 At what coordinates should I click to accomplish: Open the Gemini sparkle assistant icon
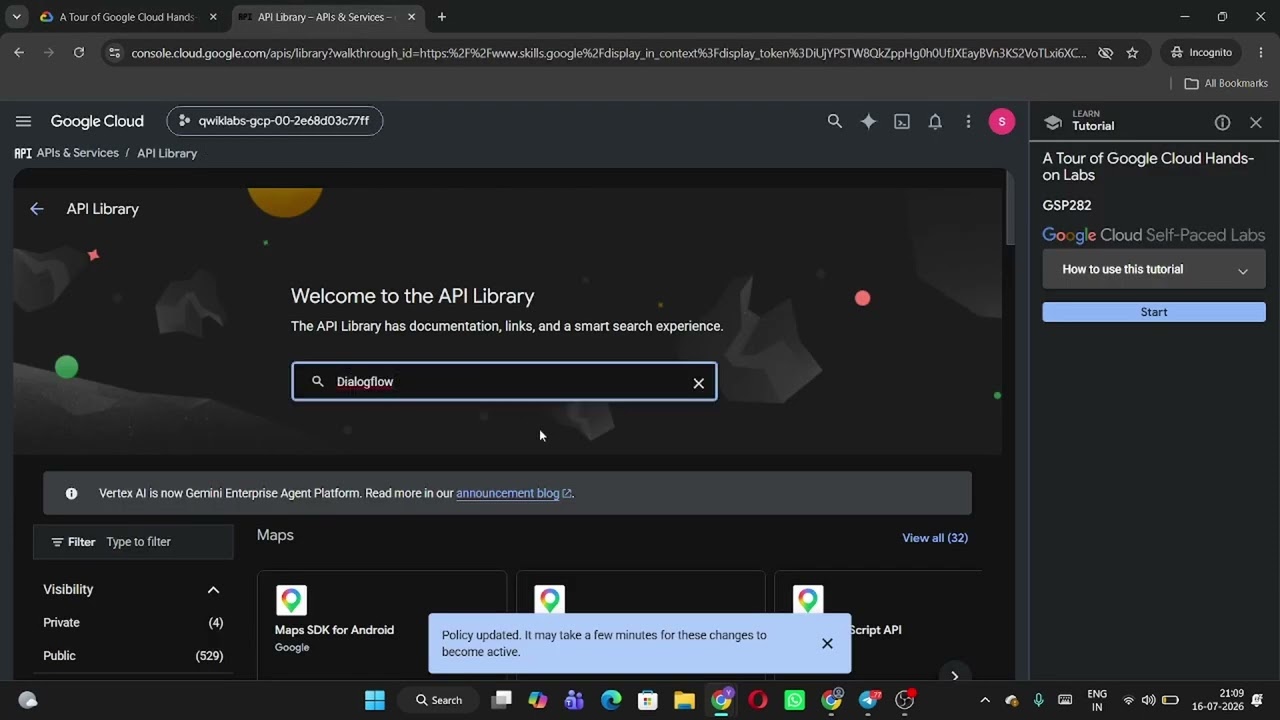coord(868,121)
